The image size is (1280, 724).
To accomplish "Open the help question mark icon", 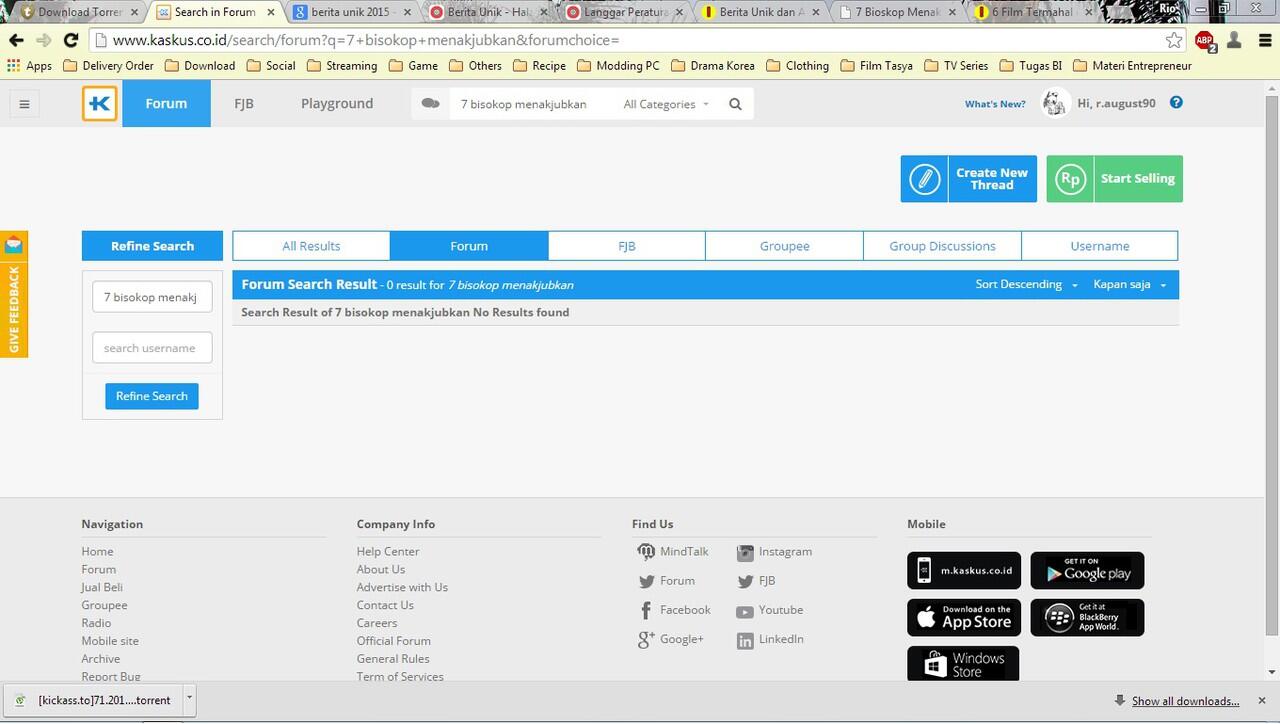I will (1176, 102).
